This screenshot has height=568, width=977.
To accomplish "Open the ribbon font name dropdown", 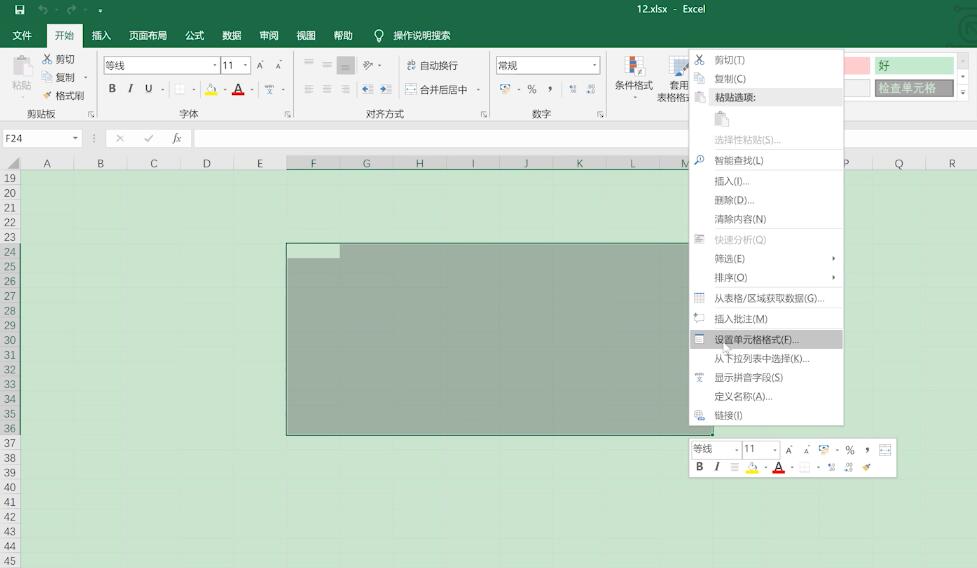I will 214,65.
